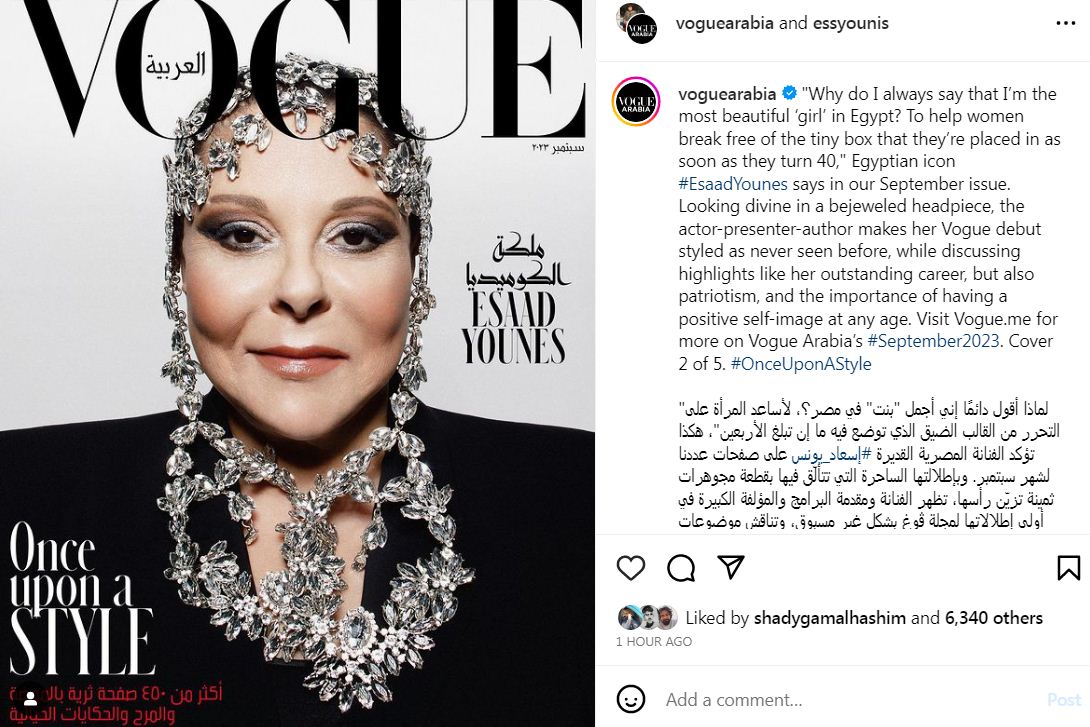Open comments via the speech bubble icon
Image resolution: width=1090 pixels, height=727 pixels.
681,568
